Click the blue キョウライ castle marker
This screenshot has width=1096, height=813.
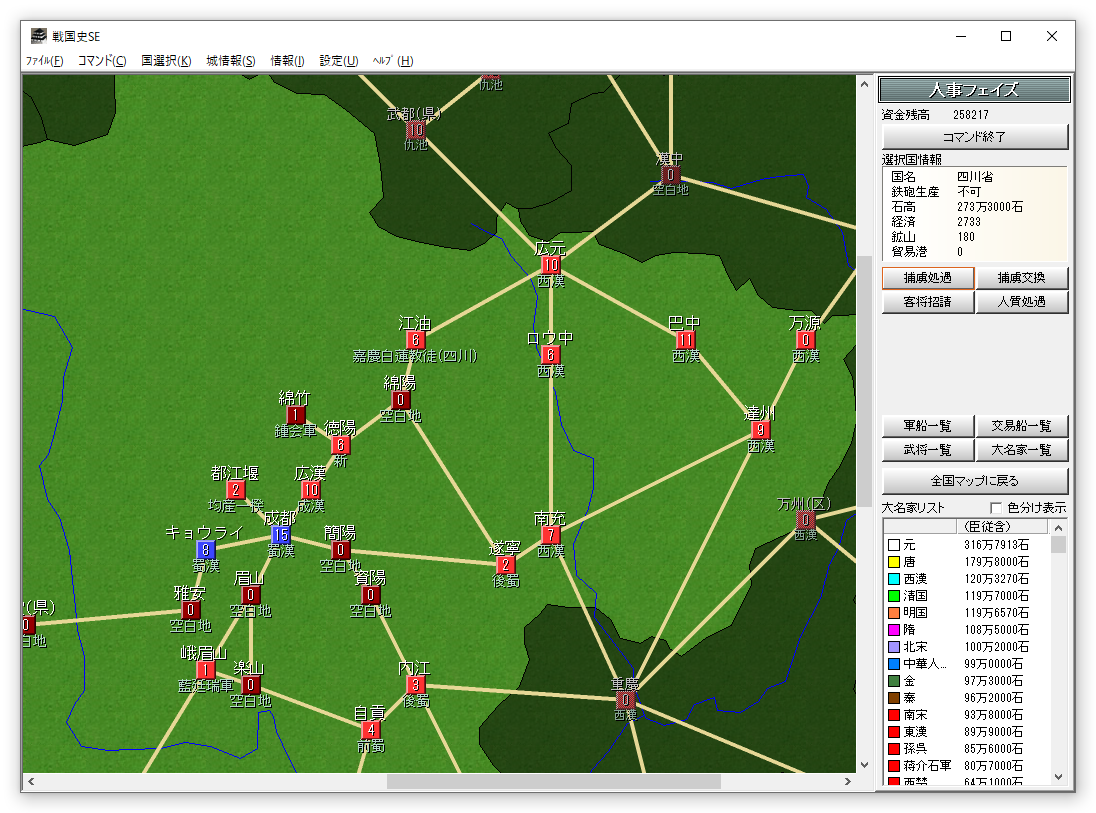(205, 549)
